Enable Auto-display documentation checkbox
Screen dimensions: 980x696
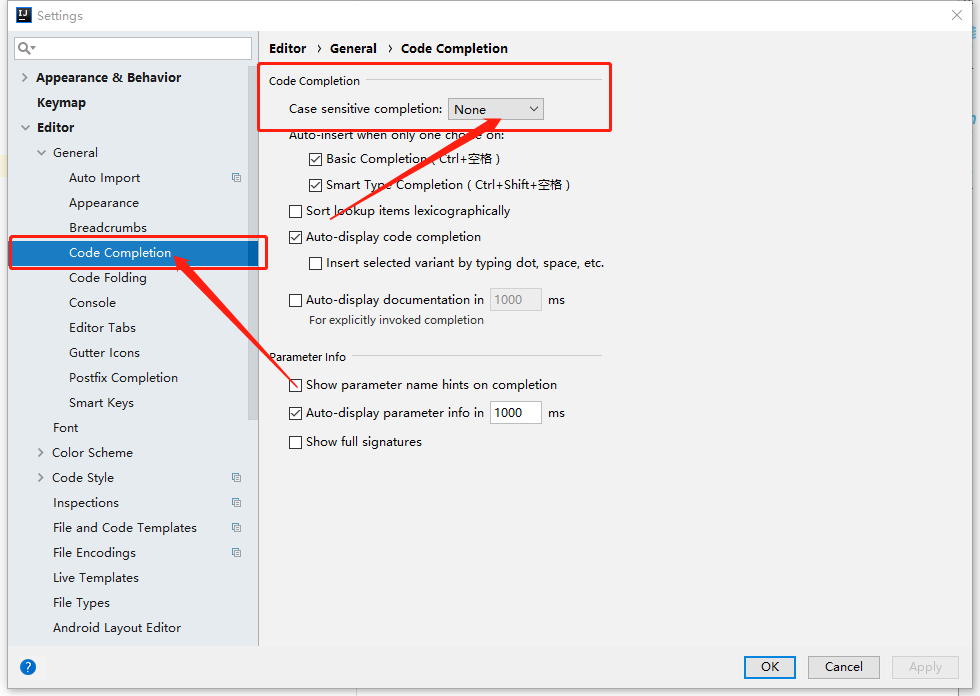coord(296,301)
